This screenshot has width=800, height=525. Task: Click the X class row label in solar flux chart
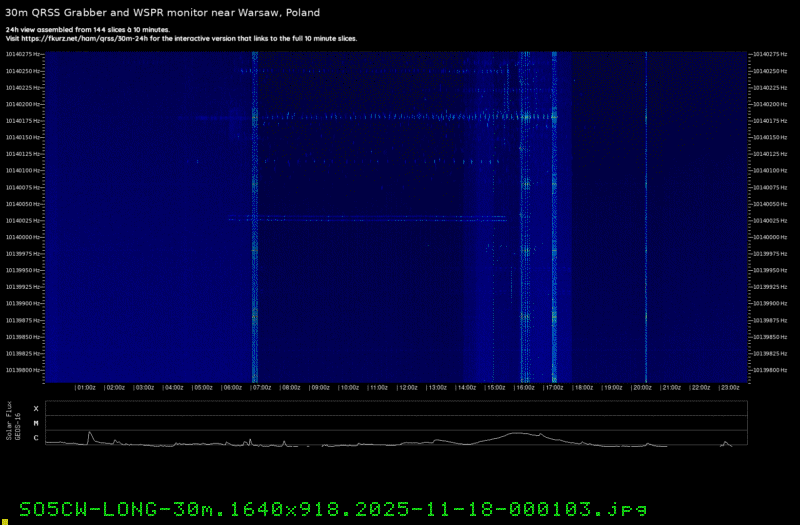[x=36, y=409]
